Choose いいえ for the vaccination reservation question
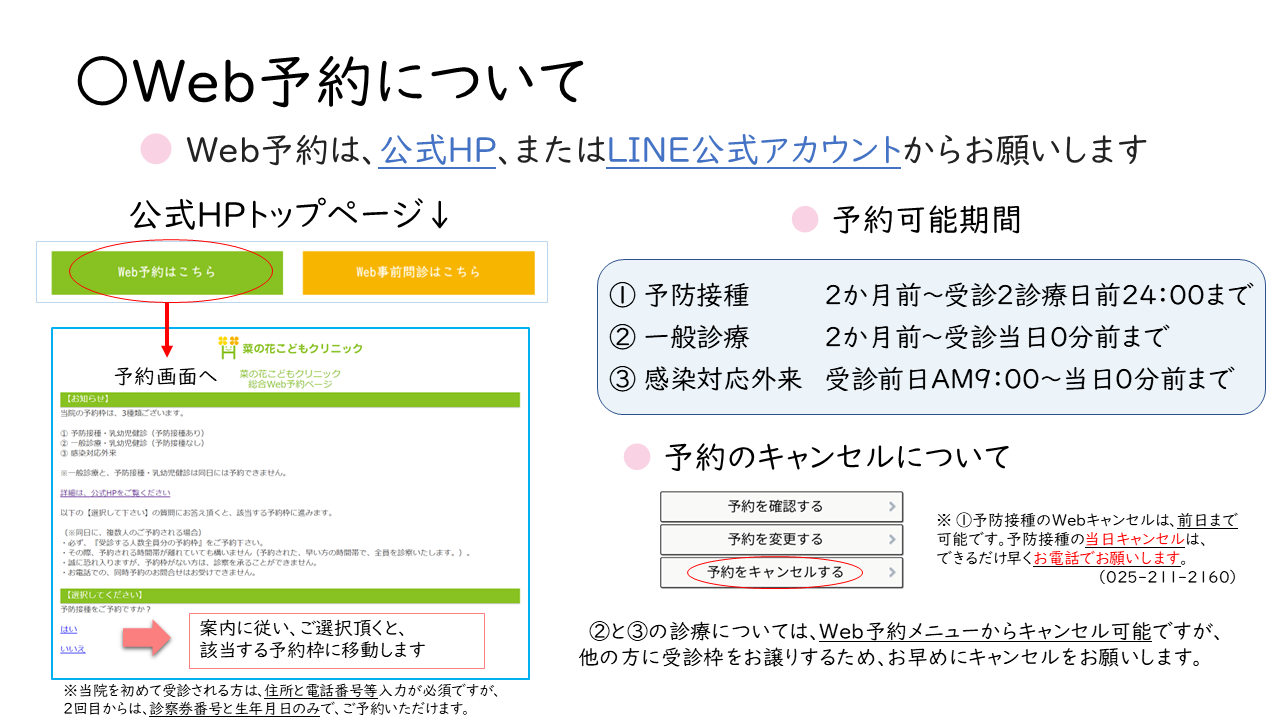Screen dimensions: 1280x720 [73, 649]
